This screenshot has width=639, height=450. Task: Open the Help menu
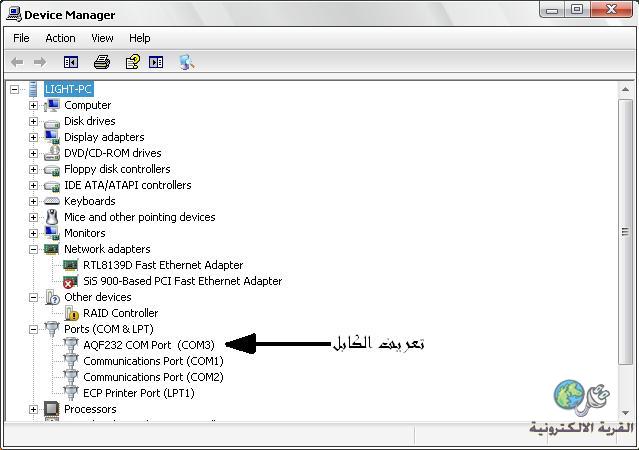tap(140, 38)
